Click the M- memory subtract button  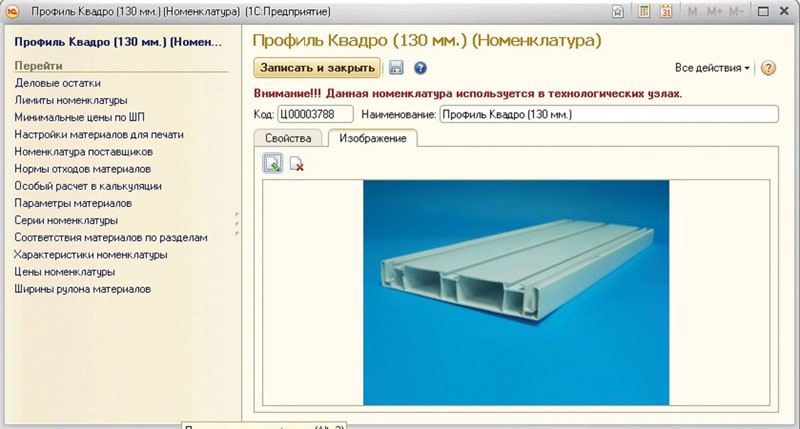(736, 11)
